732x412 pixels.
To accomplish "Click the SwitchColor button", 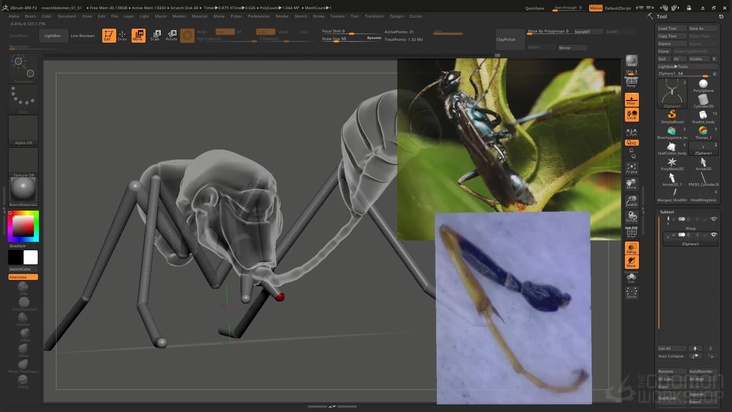I will coord(21,269).
